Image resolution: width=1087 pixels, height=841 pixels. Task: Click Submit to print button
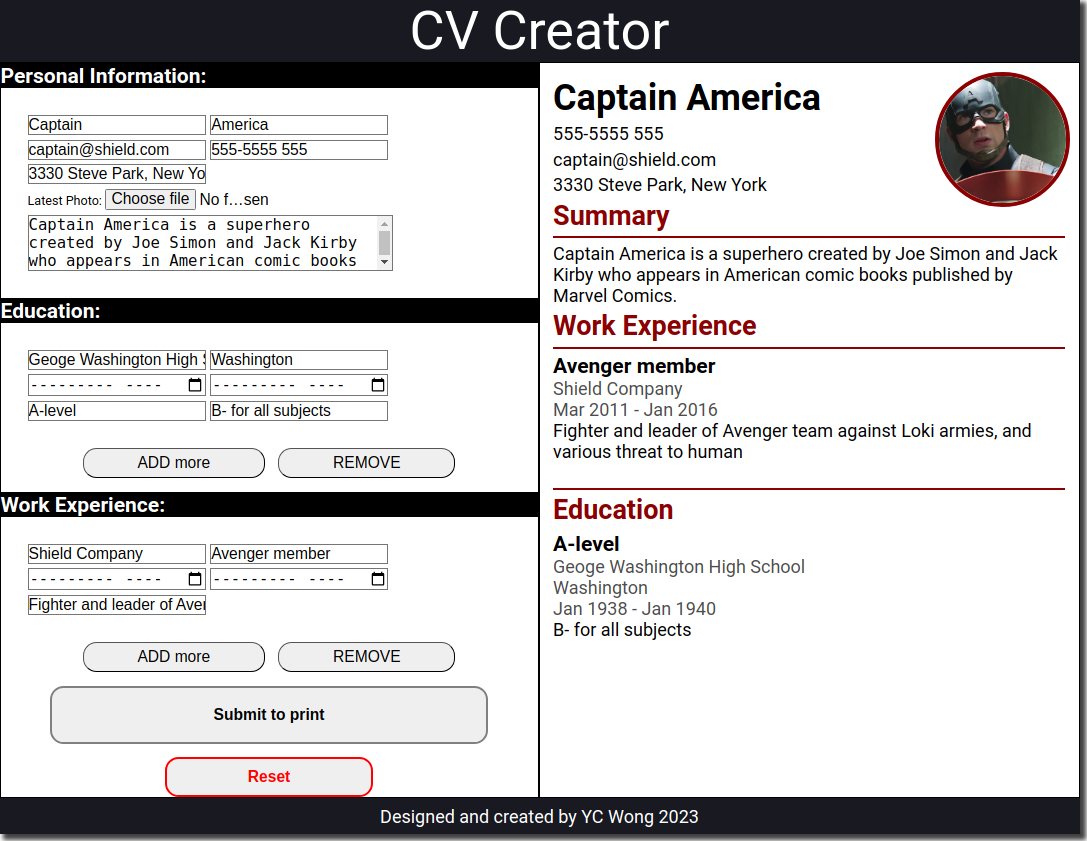(269, 715)
